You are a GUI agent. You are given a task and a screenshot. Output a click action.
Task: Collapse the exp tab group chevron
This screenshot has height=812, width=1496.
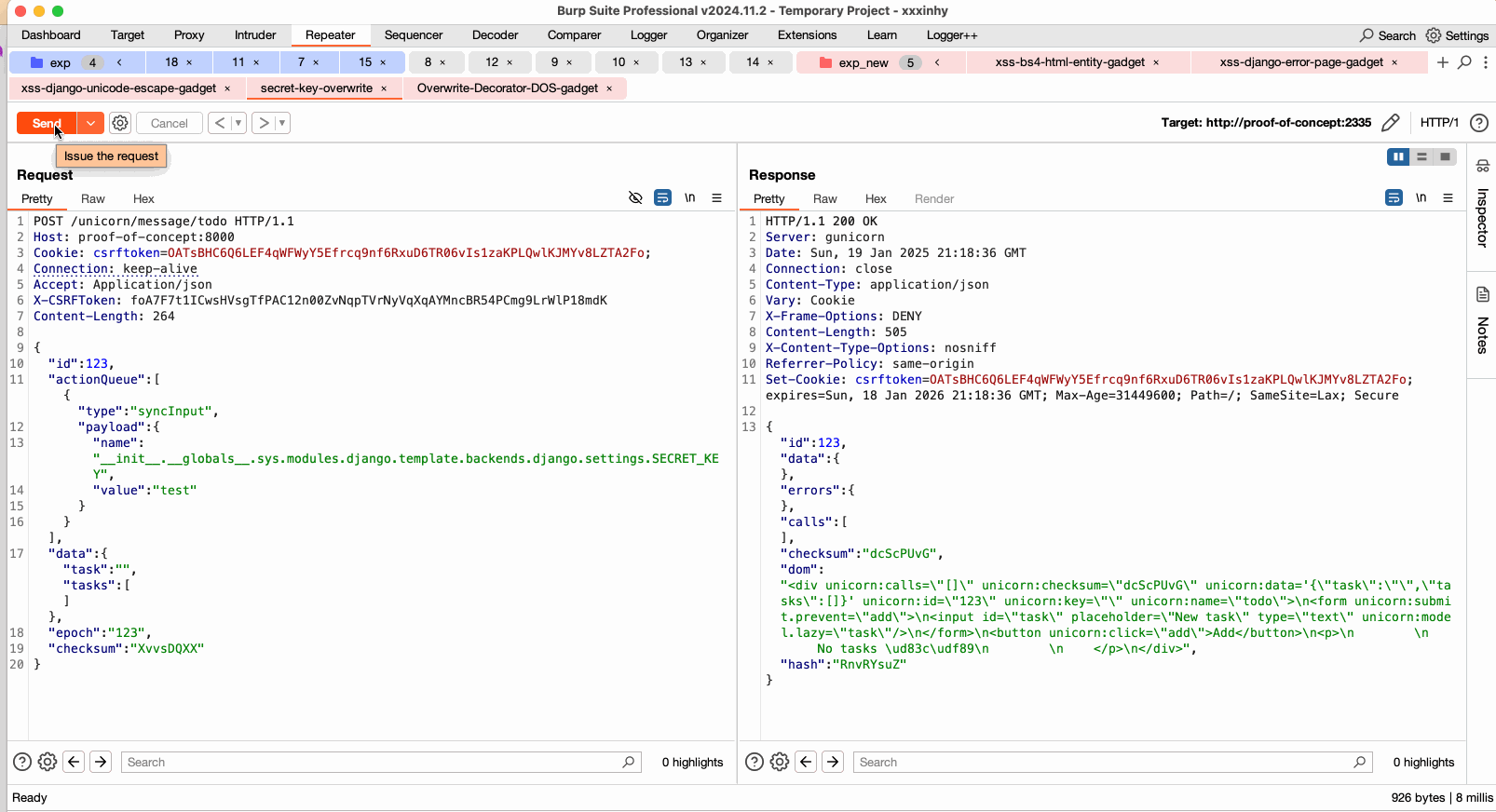tap(119, 62)
